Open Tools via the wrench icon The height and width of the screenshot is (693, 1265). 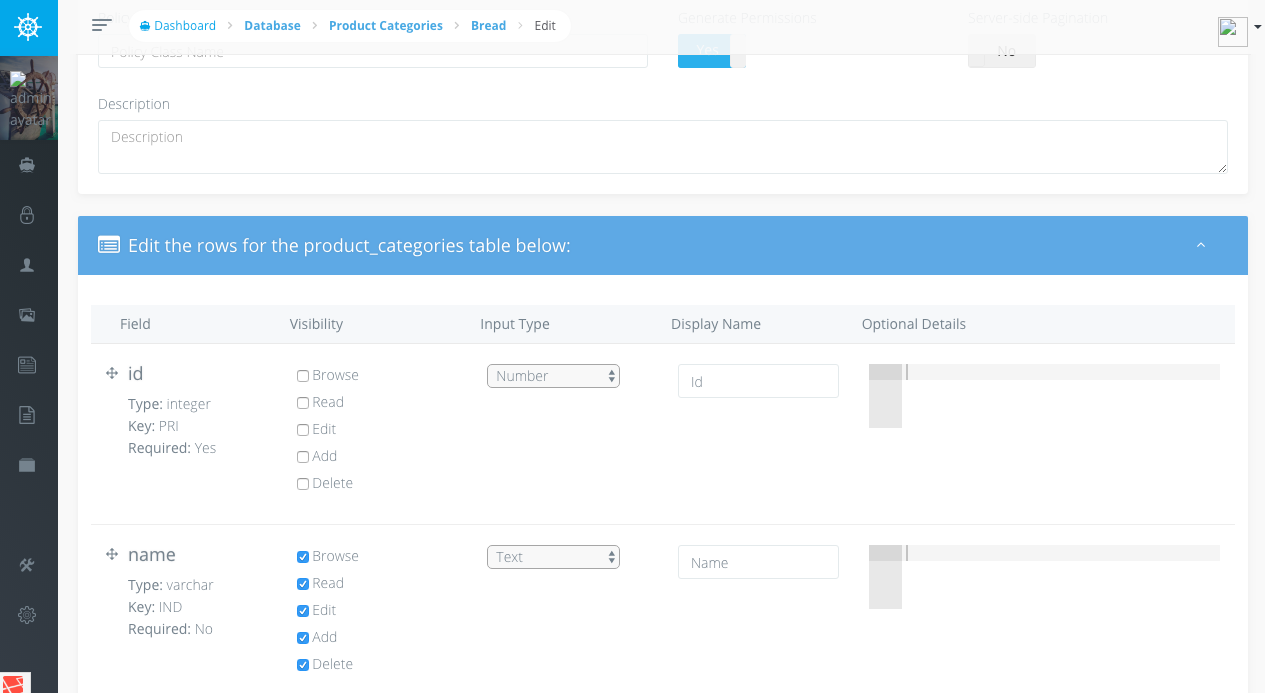tap(27, 565)
